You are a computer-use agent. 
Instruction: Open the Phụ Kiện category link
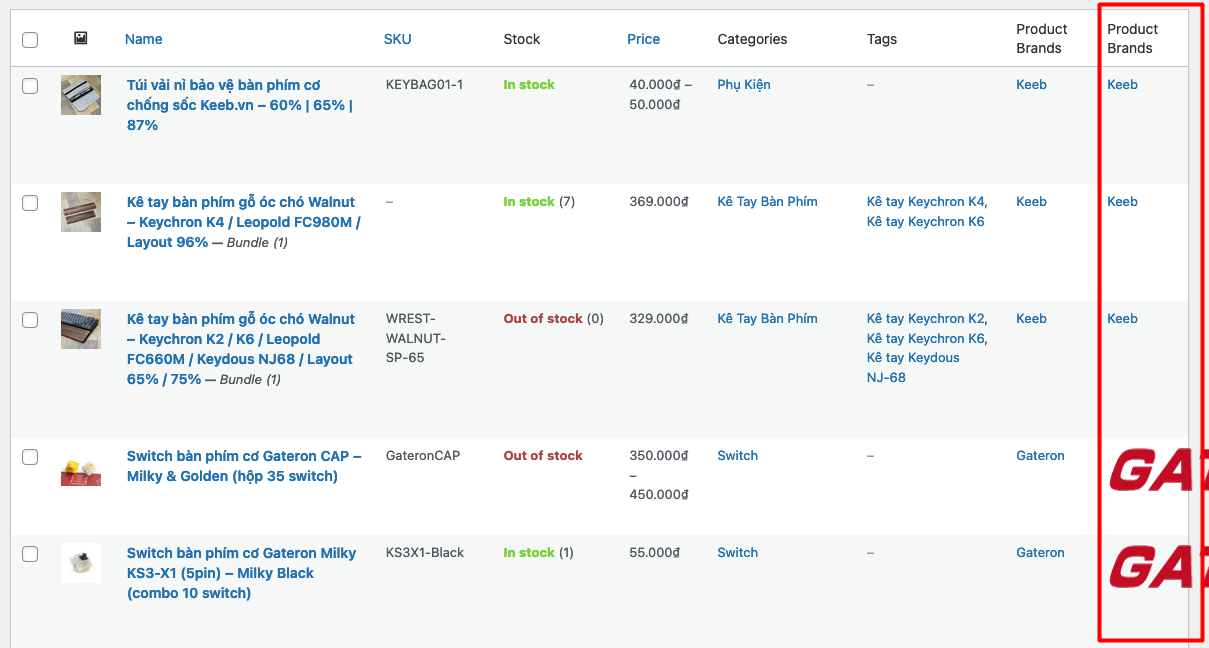click(x=743, y=85)
